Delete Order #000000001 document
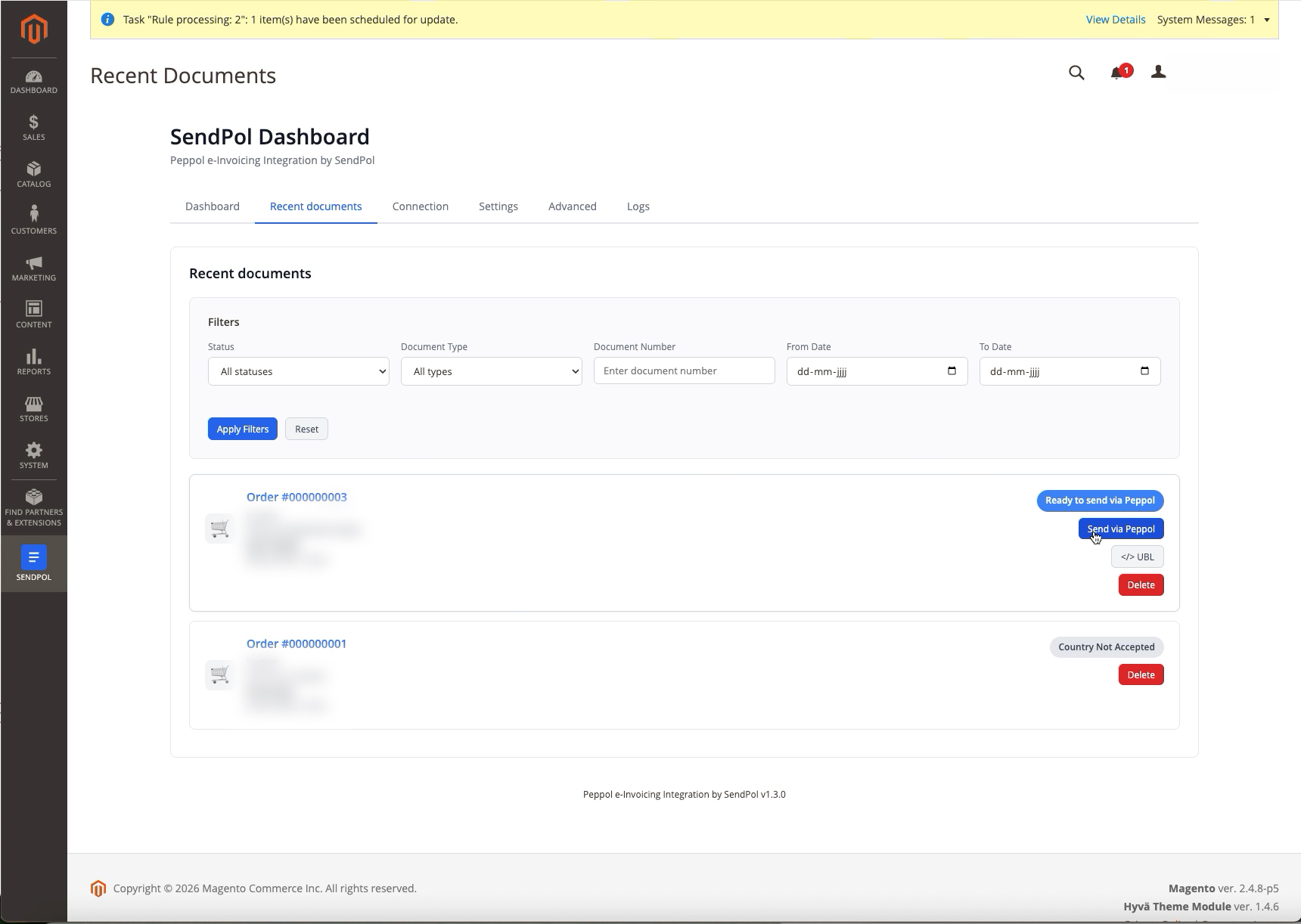This screenshot has width=1301, height=924. [1141, 674]
